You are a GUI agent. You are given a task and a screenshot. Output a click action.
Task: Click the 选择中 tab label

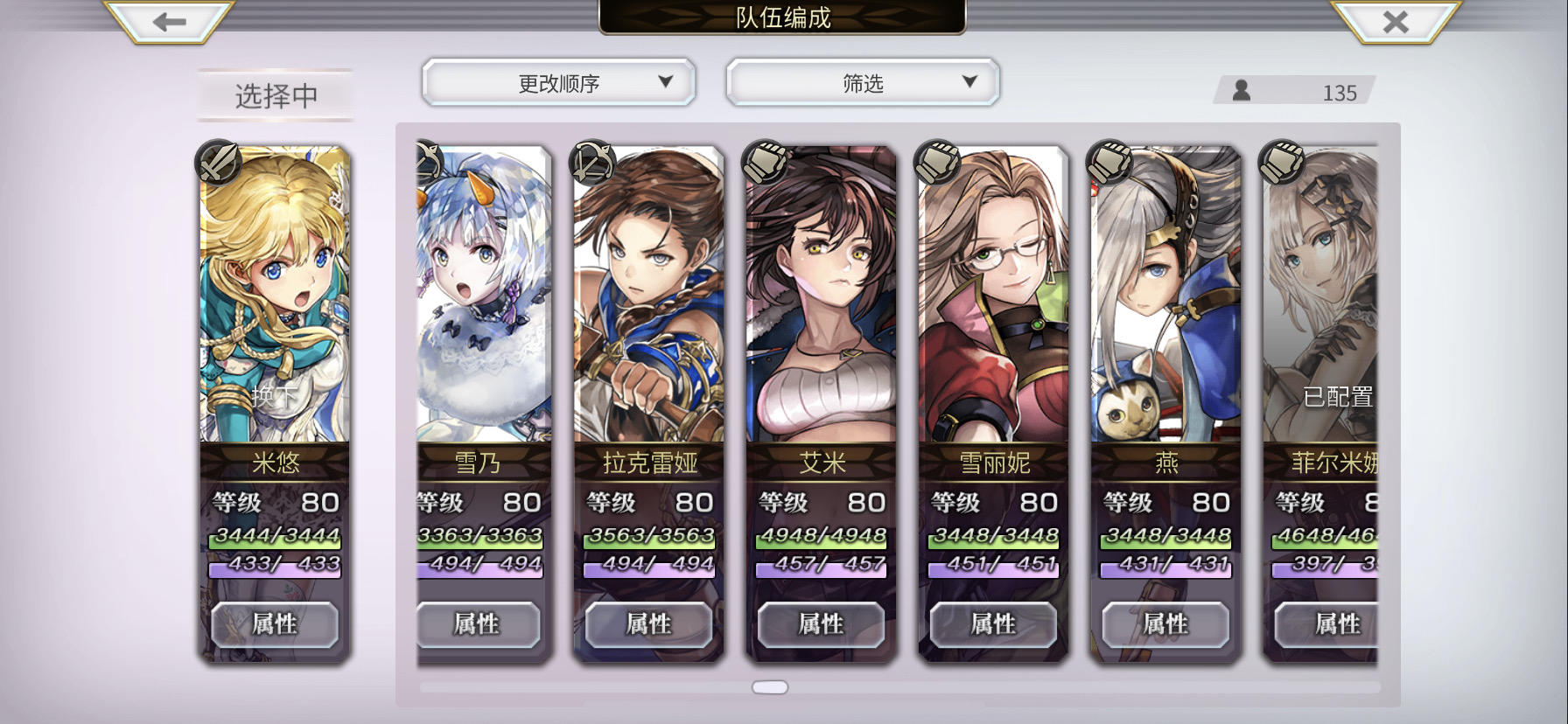pos(276,95)
